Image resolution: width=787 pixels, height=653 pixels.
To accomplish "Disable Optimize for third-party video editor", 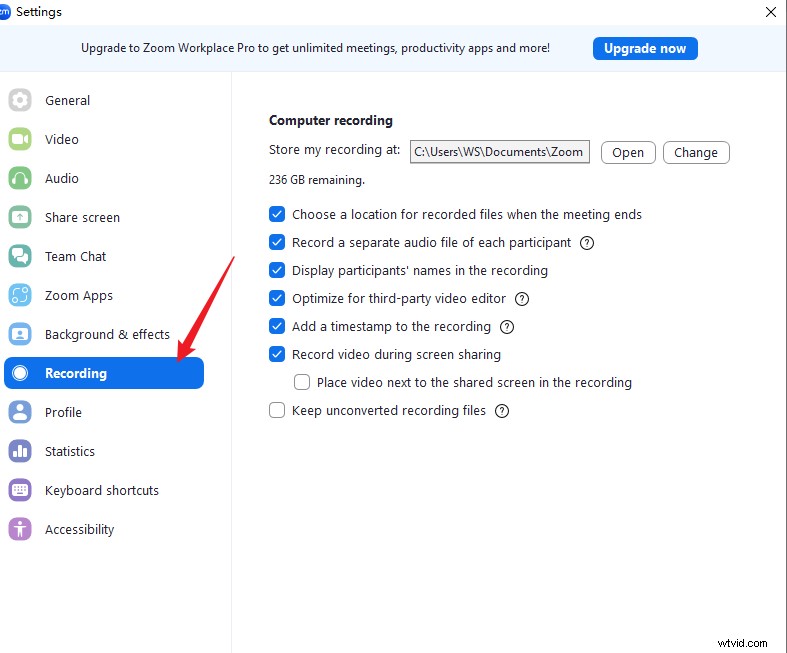I will (277, 298).
